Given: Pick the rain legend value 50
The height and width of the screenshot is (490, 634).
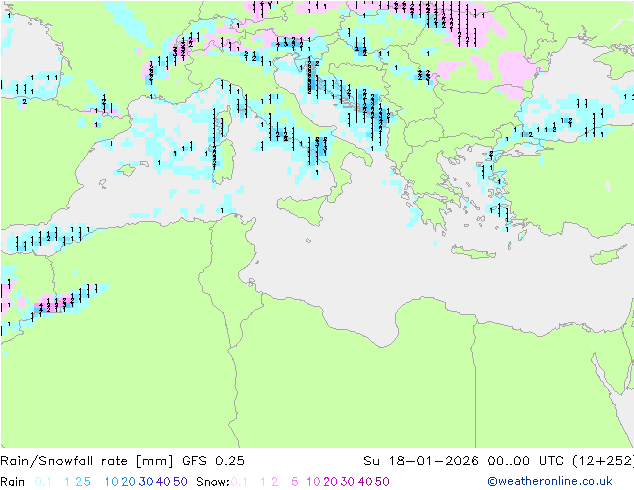Looking at the screenshot, I should [x=180, y=482].
